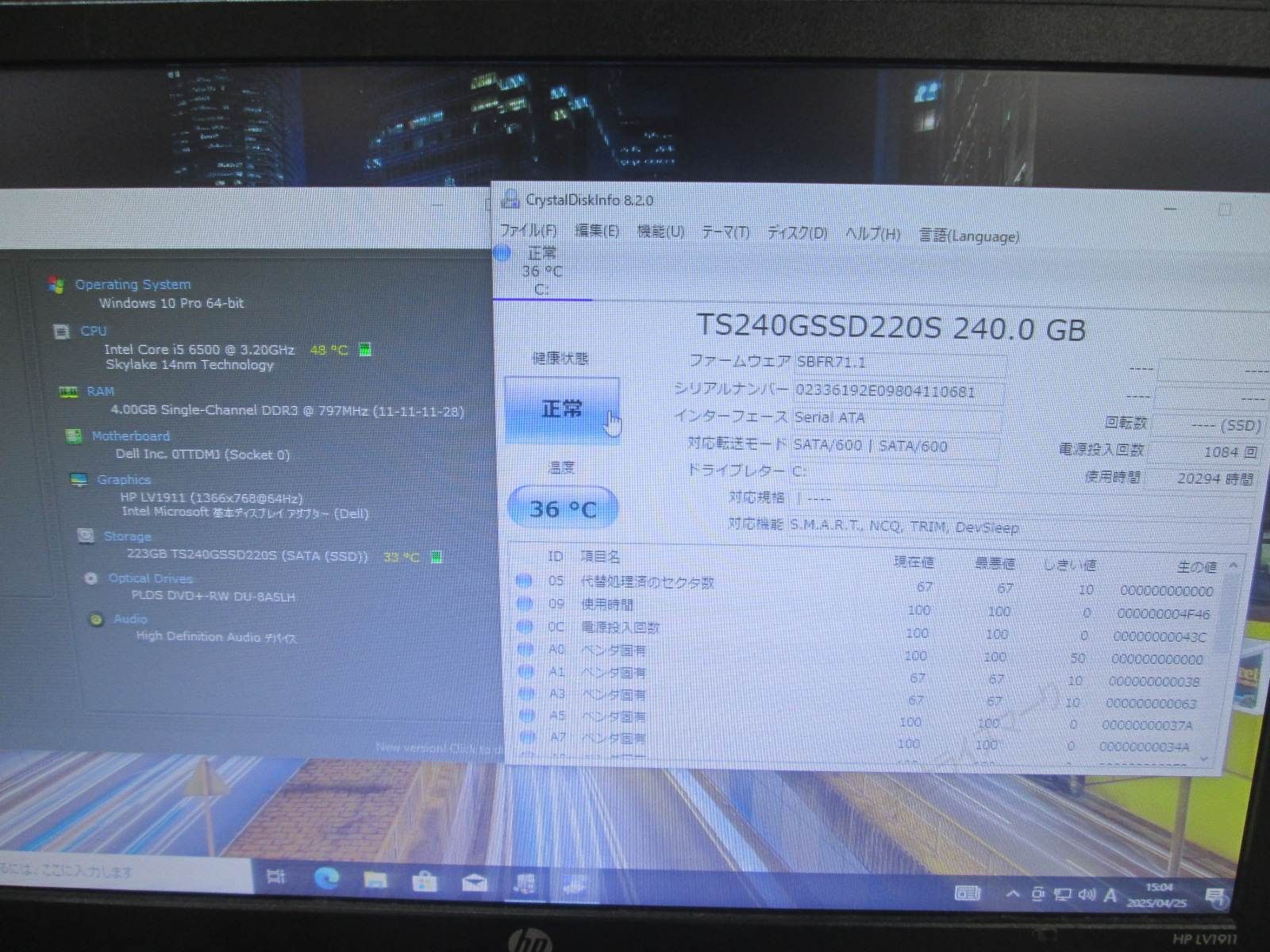Launch Microsoft Edge from the taskbar
1270x952 pixels.
click(x=326, y=877)
